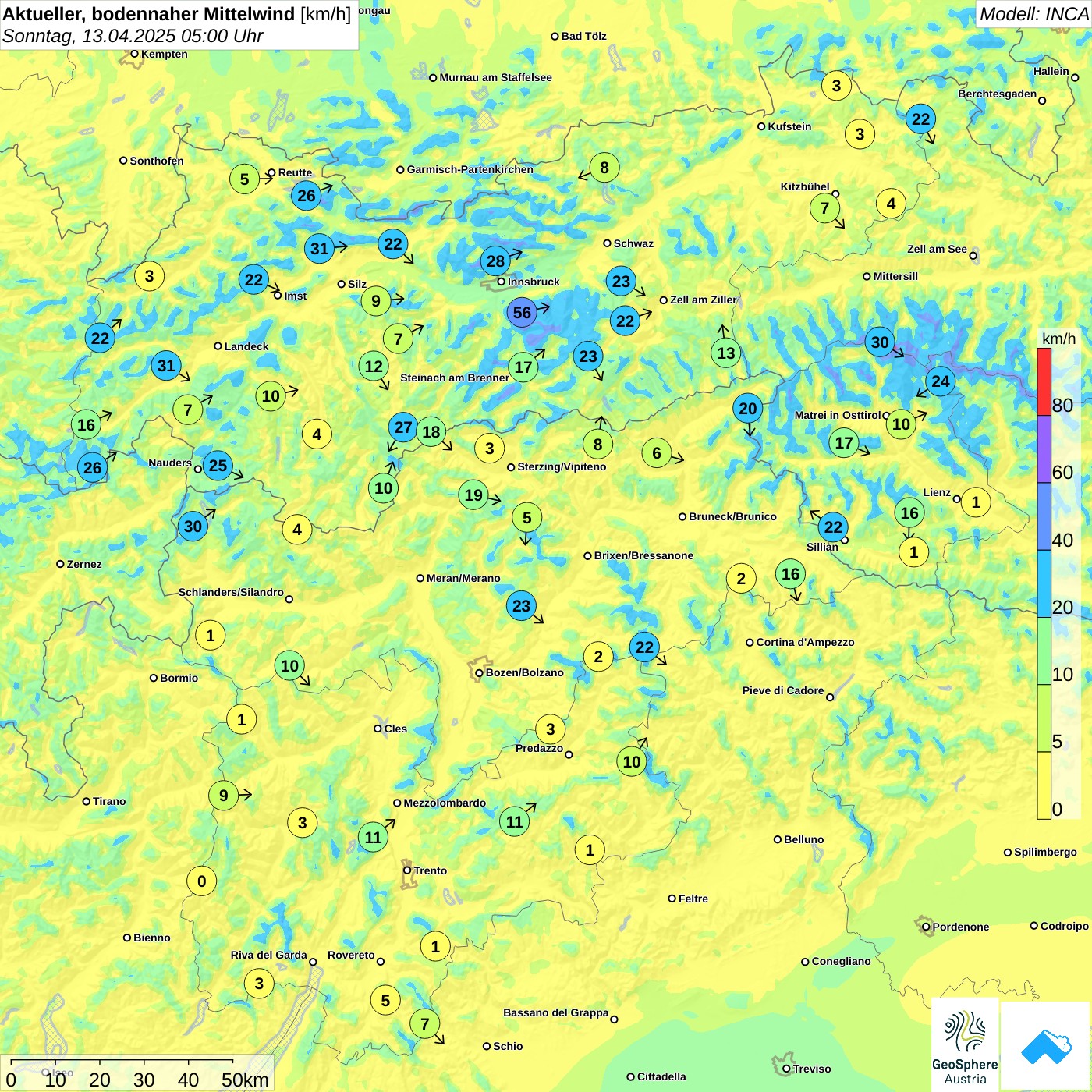Select the 24 wind marker near Matrei
1092x1092 pixels.
pyautogui.click(x=941, y=381)
